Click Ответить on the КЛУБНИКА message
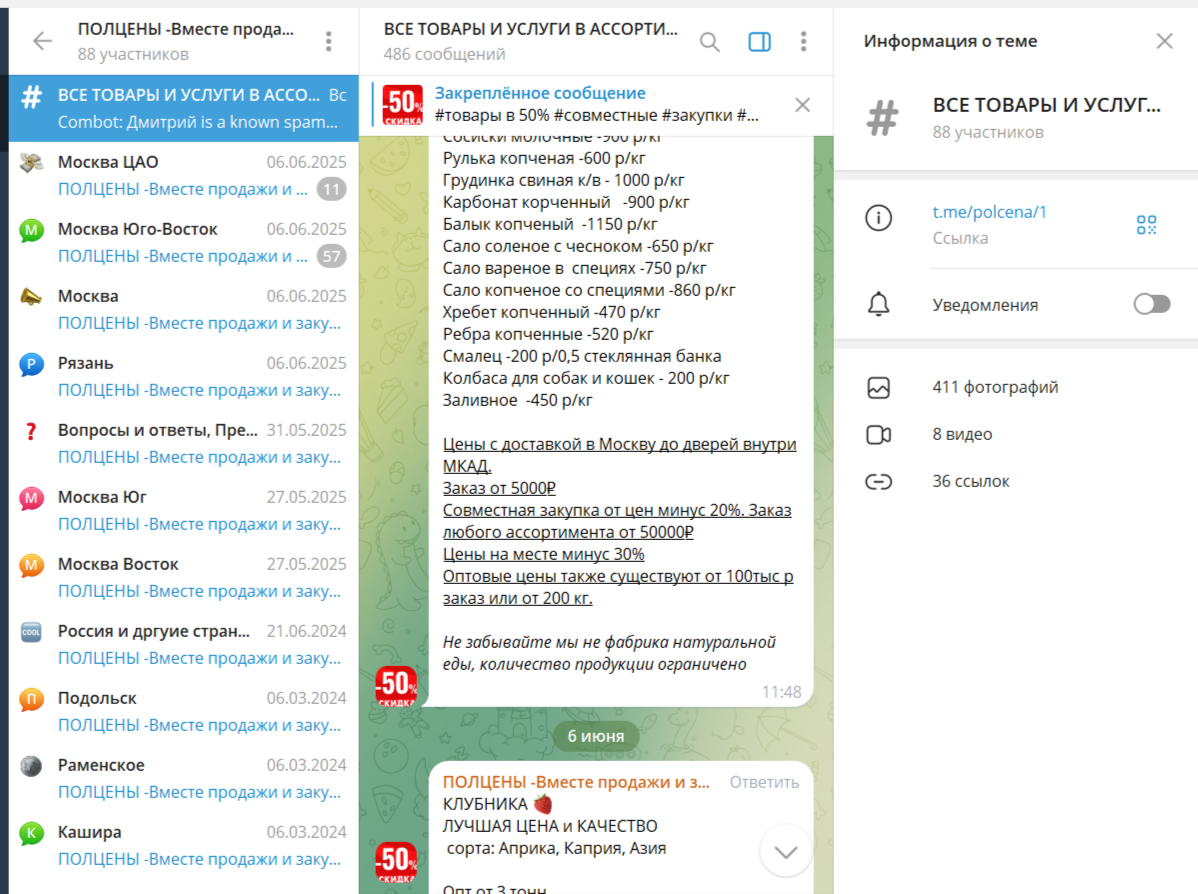This screenshot has height=894, width=1198. (x=764, y=782)
